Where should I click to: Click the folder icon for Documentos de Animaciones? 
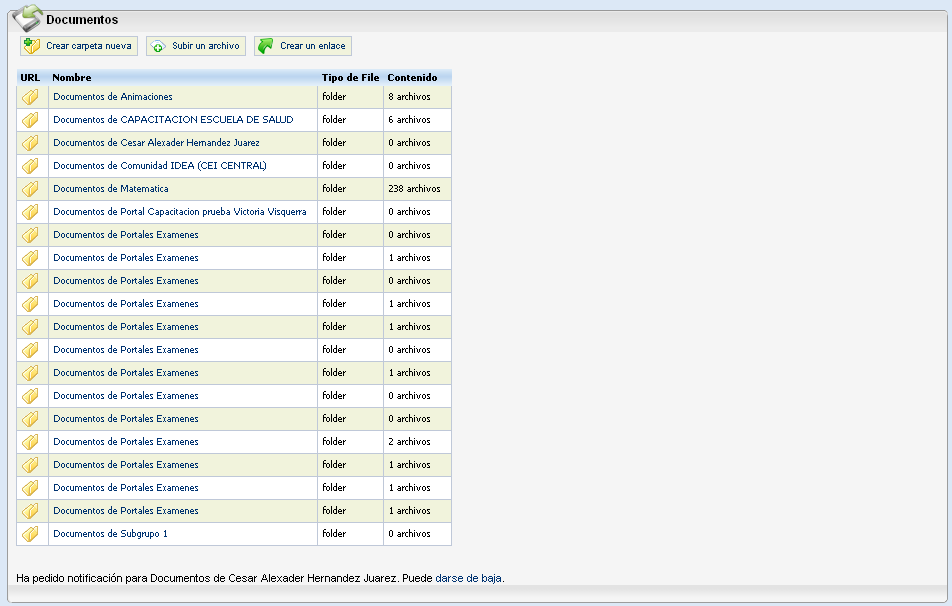[31, 97]
